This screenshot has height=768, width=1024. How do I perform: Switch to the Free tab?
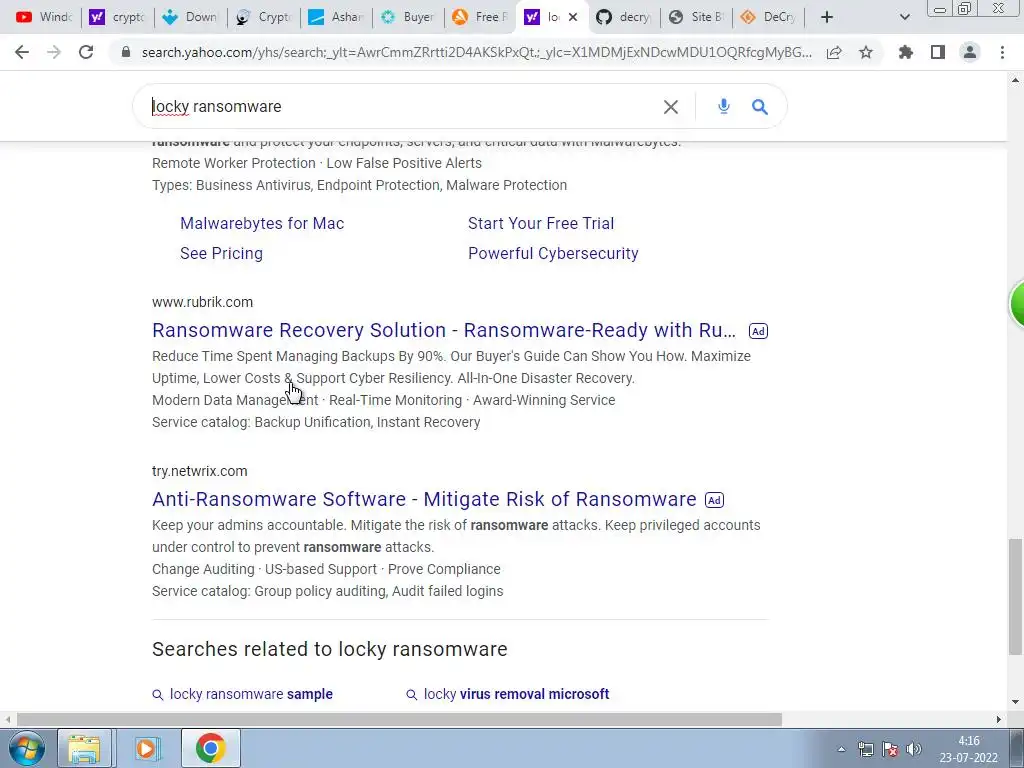pyautogui.click(x=481, y=17)
